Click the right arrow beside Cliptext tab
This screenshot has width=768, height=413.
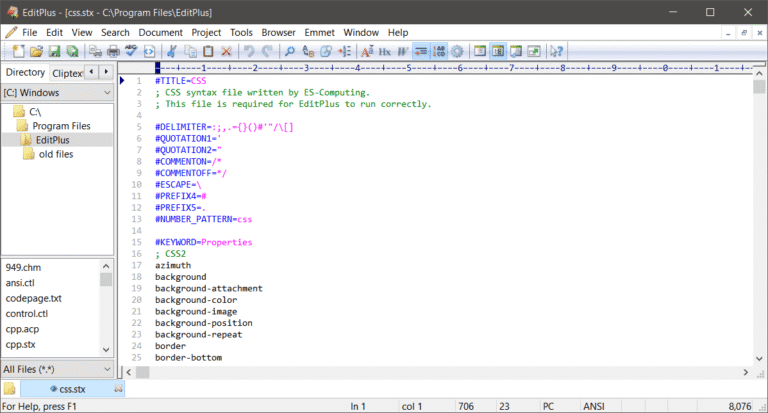click(106, 72)
